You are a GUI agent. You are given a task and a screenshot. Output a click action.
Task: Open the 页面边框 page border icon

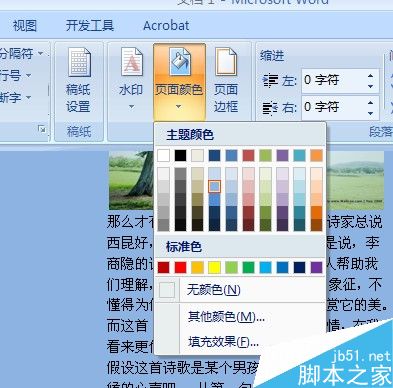(x=226, y=62)
